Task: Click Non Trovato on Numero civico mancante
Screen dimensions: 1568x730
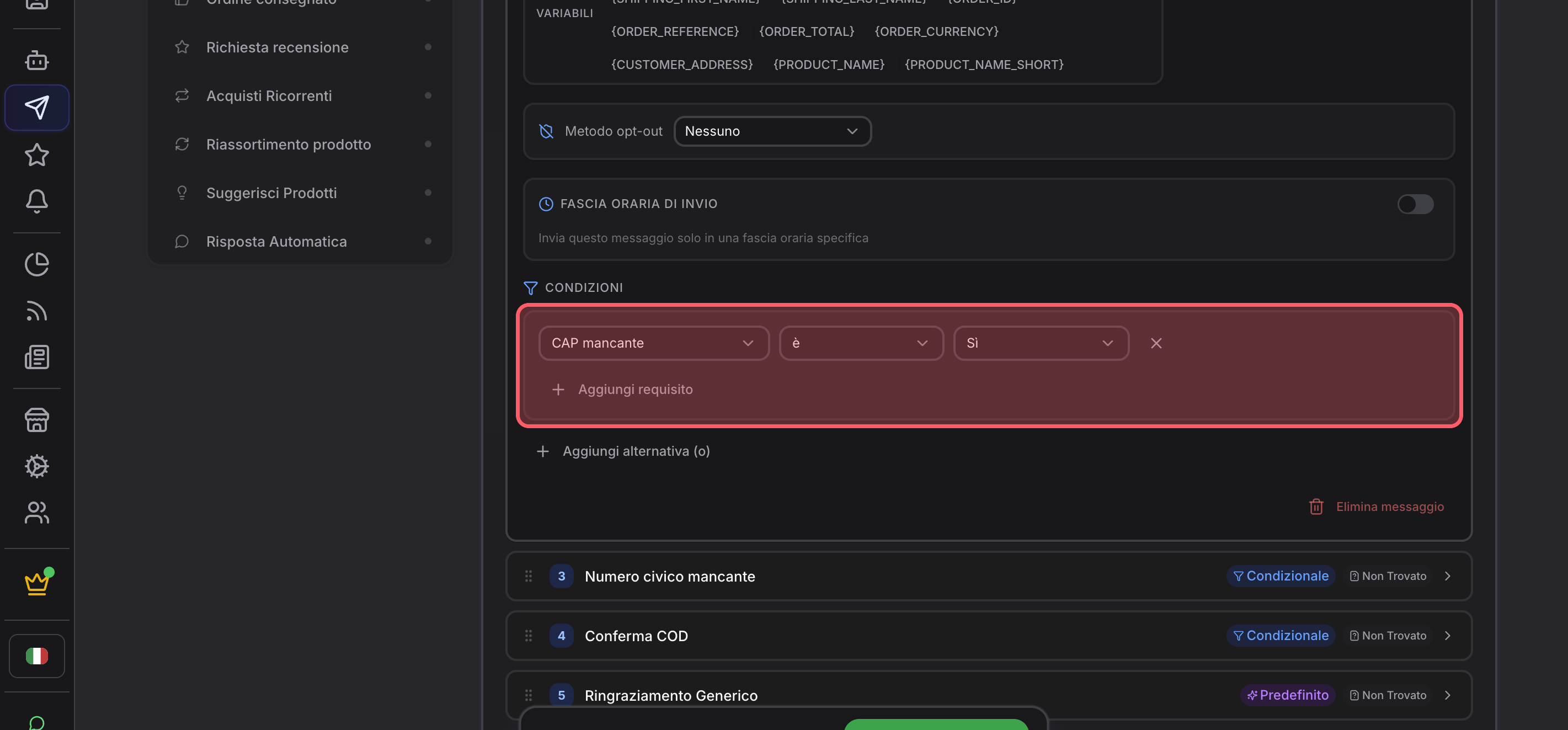Action: point(1388,576)
